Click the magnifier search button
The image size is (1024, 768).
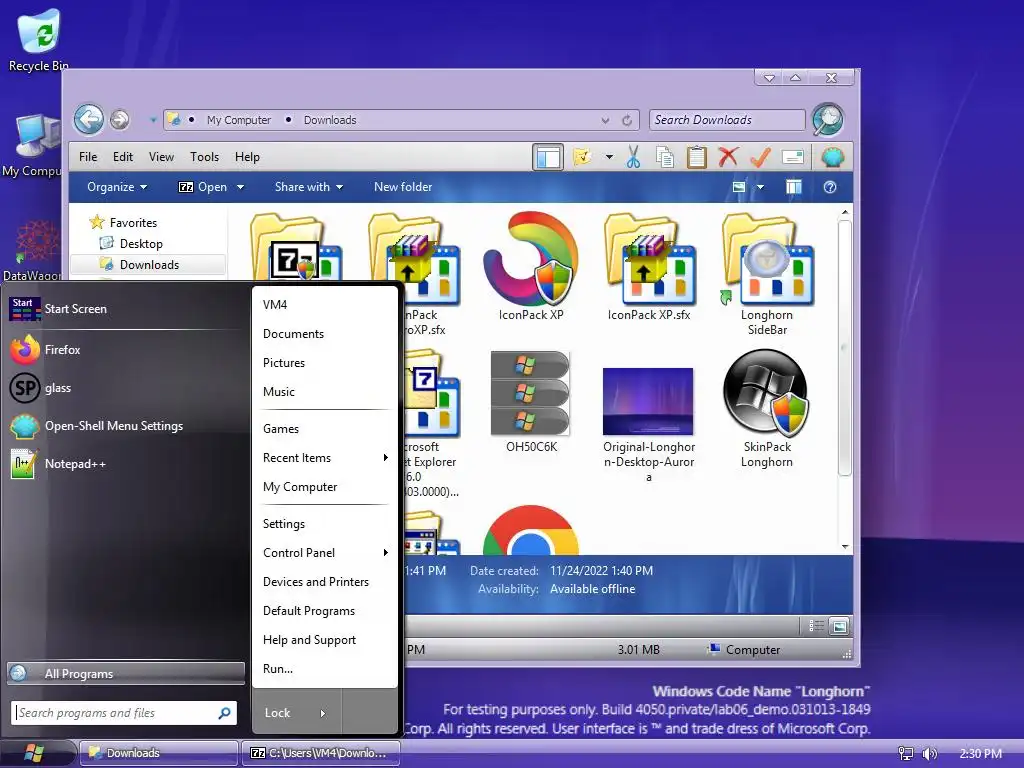pyautogui.click(x=827, y=120)
